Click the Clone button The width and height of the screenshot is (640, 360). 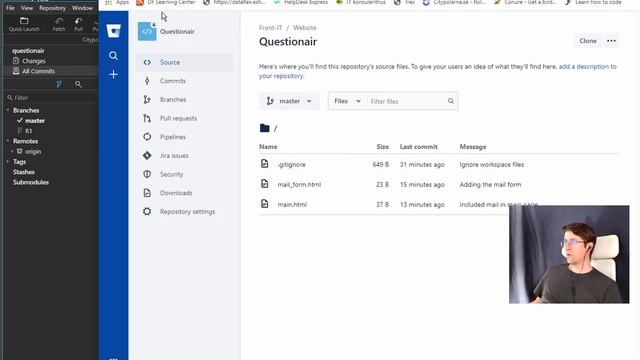point(588,41)
